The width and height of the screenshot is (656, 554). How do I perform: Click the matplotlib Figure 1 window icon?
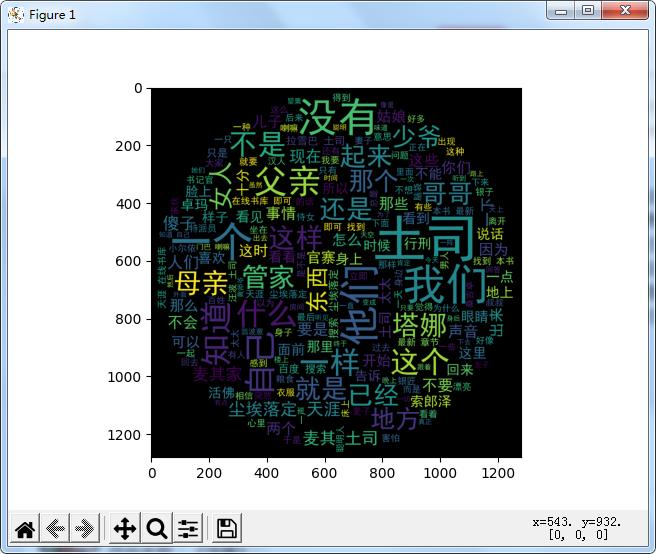click(16, 15)
